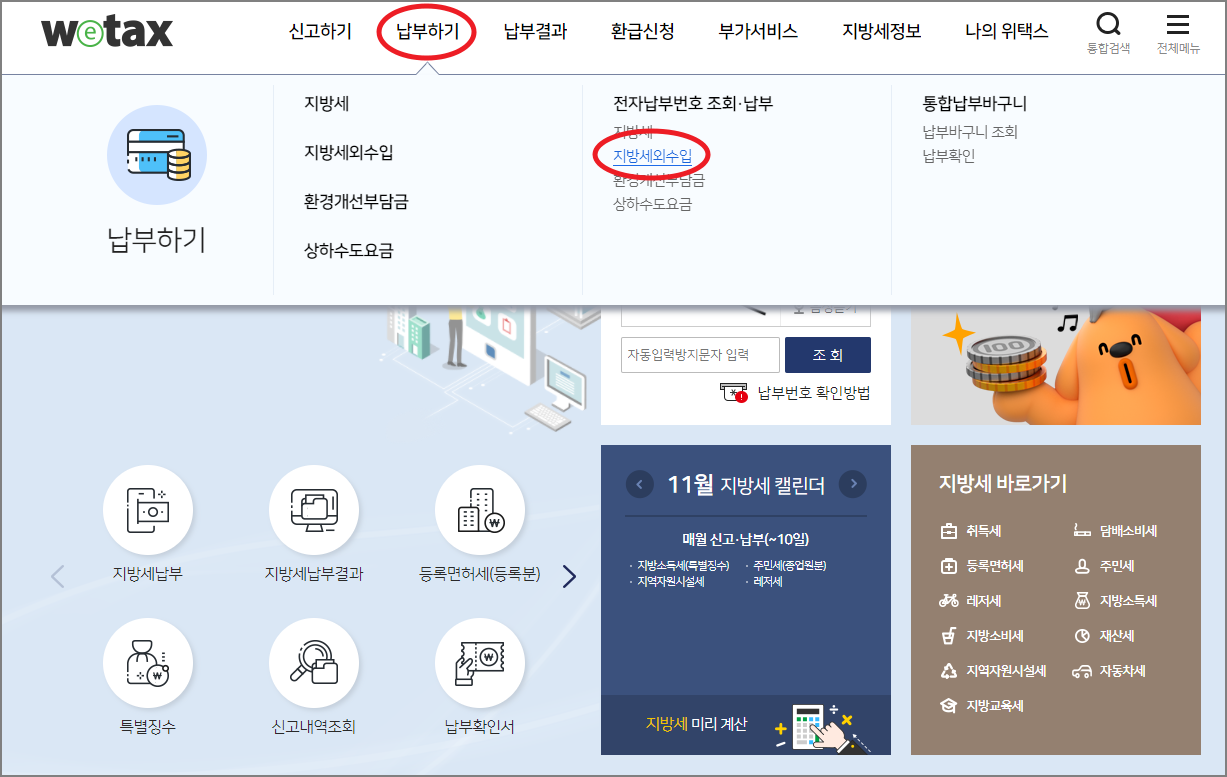This screenshot has width=1227, height=777.
Task: Click the 담배소비세 shortcut icon
Action: [x=1081, y=531]
